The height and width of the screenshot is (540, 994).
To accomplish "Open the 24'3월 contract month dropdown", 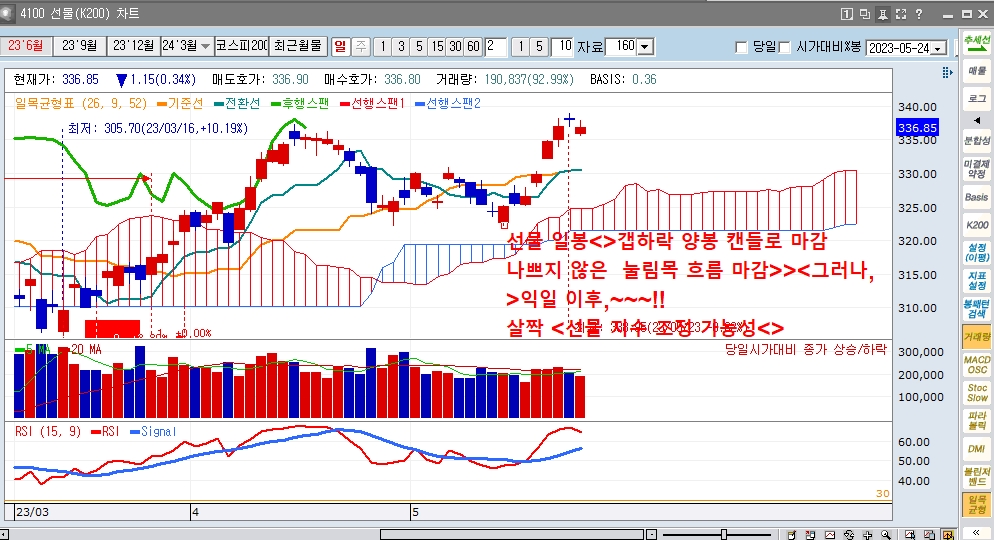I will [206, 46].
